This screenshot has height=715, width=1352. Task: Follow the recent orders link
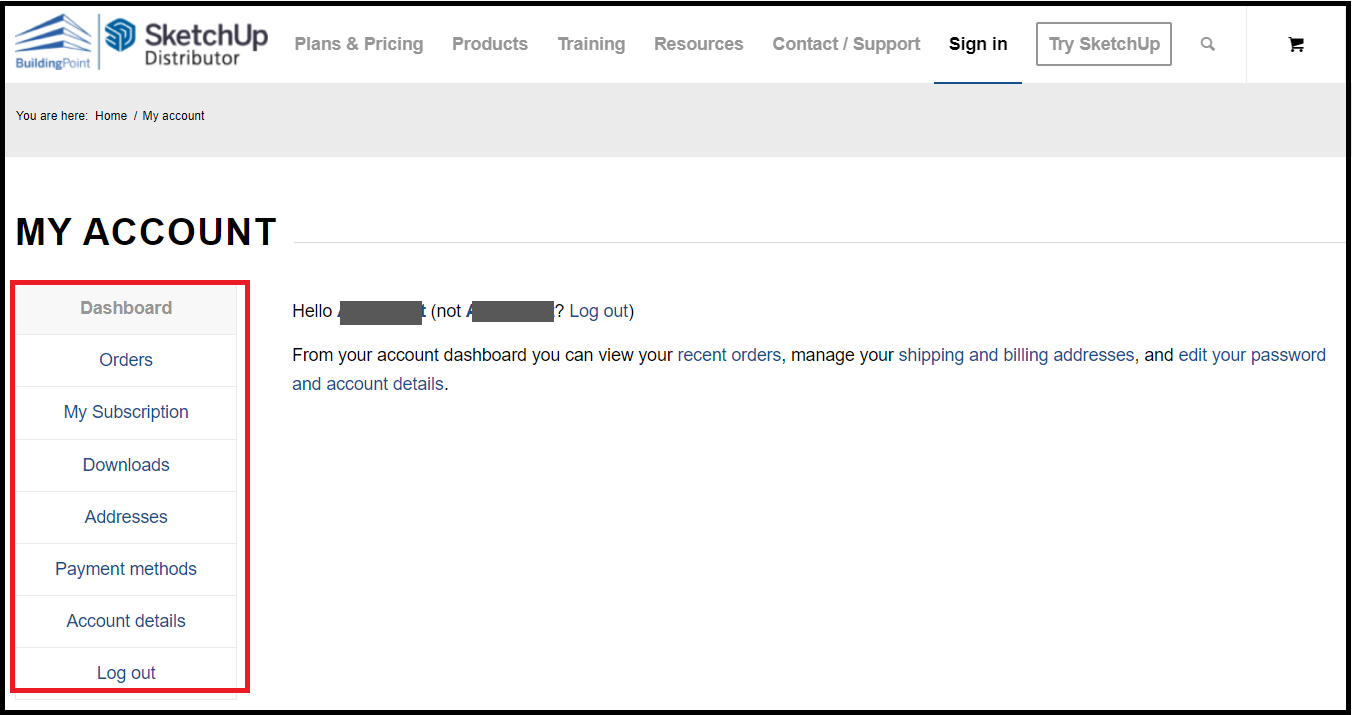(x=729, y=355)
